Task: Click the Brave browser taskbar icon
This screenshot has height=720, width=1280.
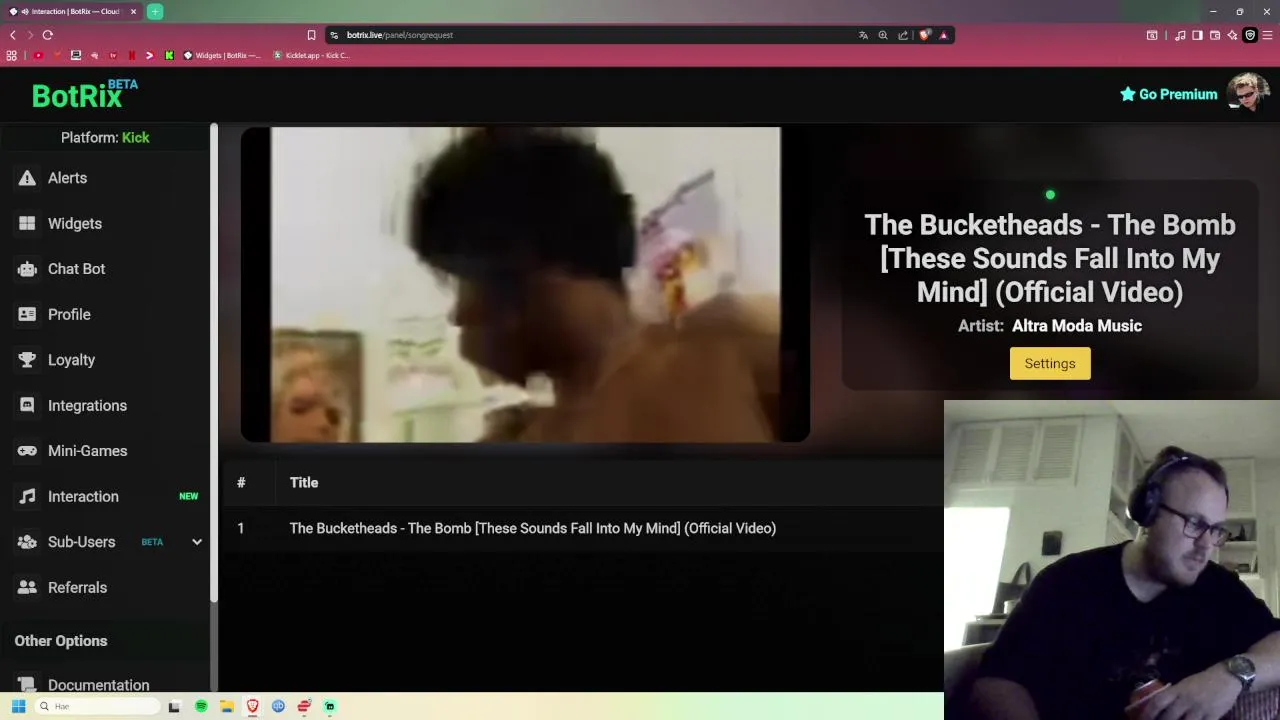Action: tap(253, 706)
